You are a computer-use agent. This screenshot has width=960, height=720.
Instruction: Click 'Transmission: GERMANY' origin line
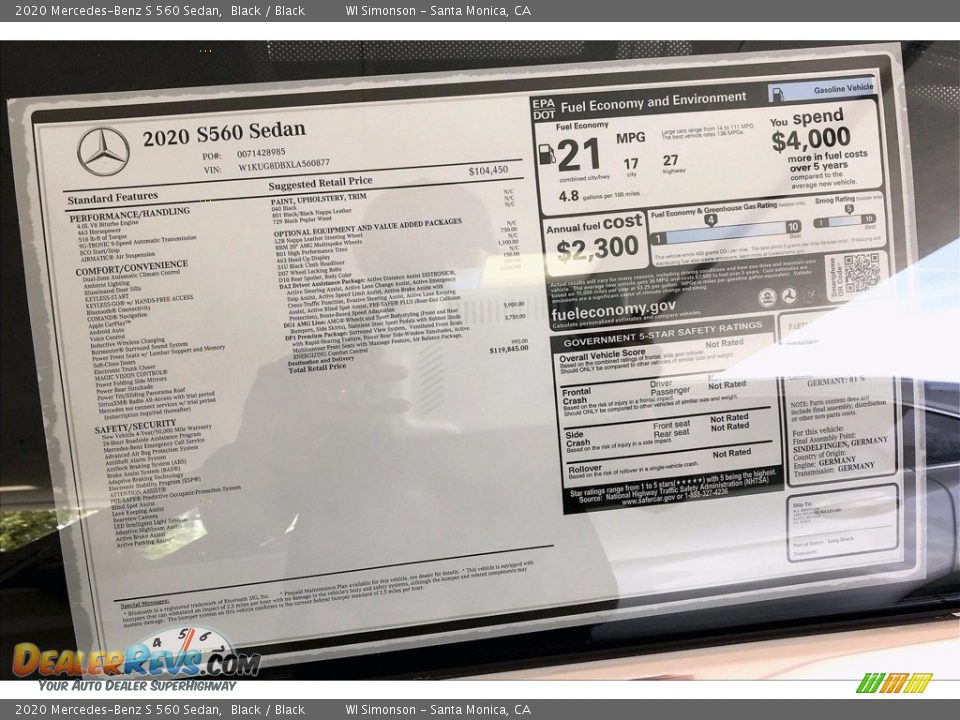tap(834, 470)
